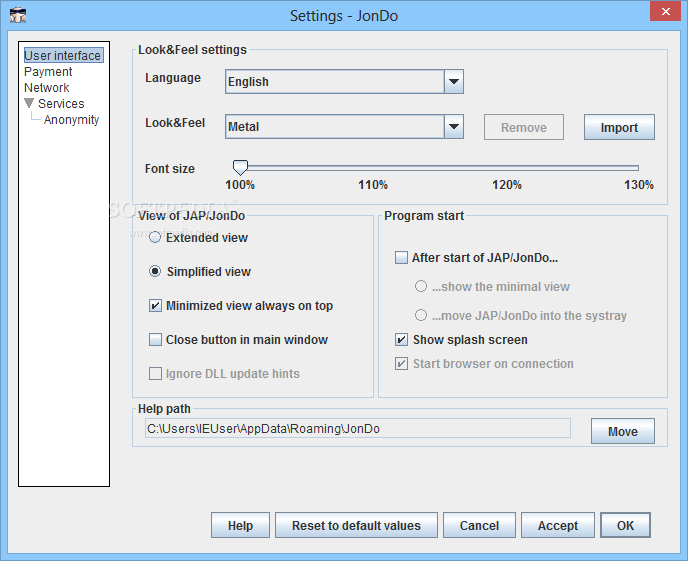Viewport: 688px width, 561px height.
Task: Open the Payment settings page
Action: point(48,71)
